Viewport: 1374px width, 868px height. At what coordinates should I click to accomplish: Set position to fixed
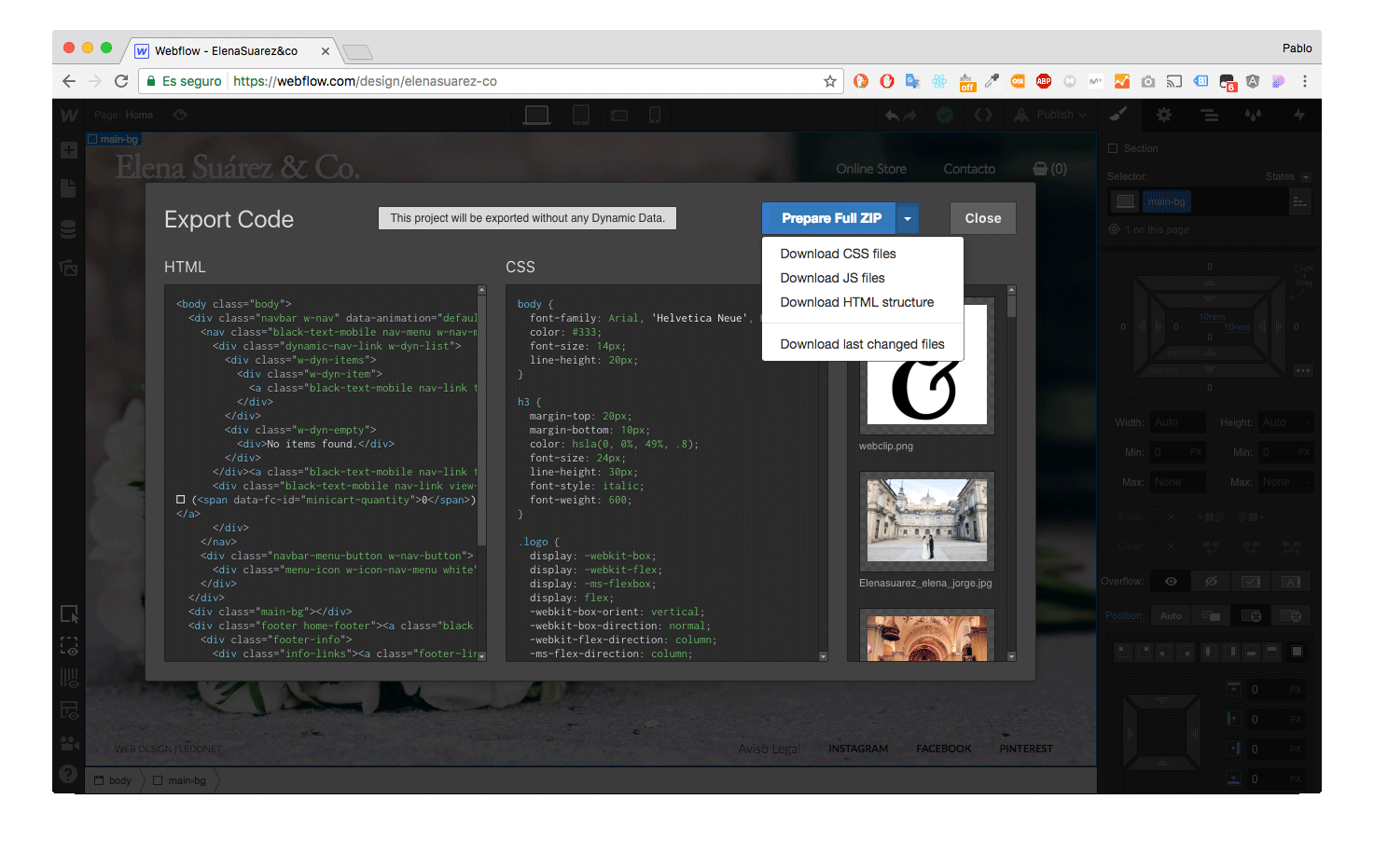coord(1291,616)
